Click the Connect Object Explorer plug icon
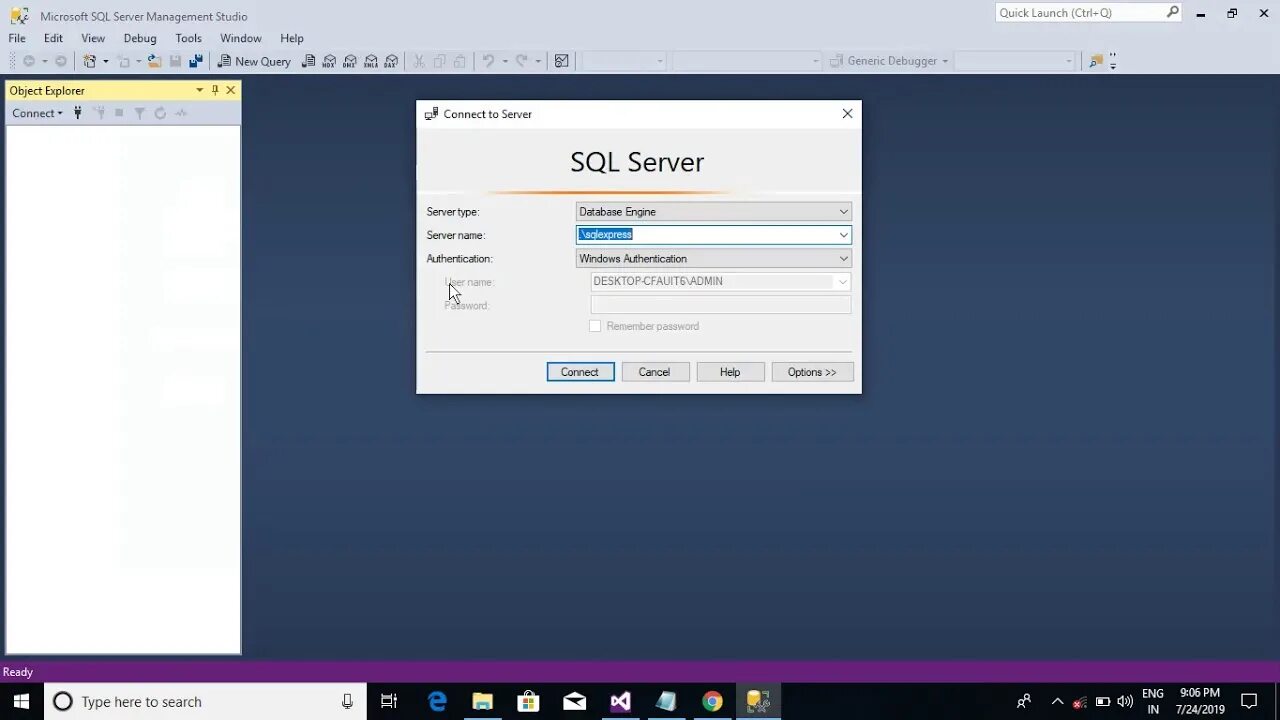This screenshot has height=720, width=1280. click(78, 113)
